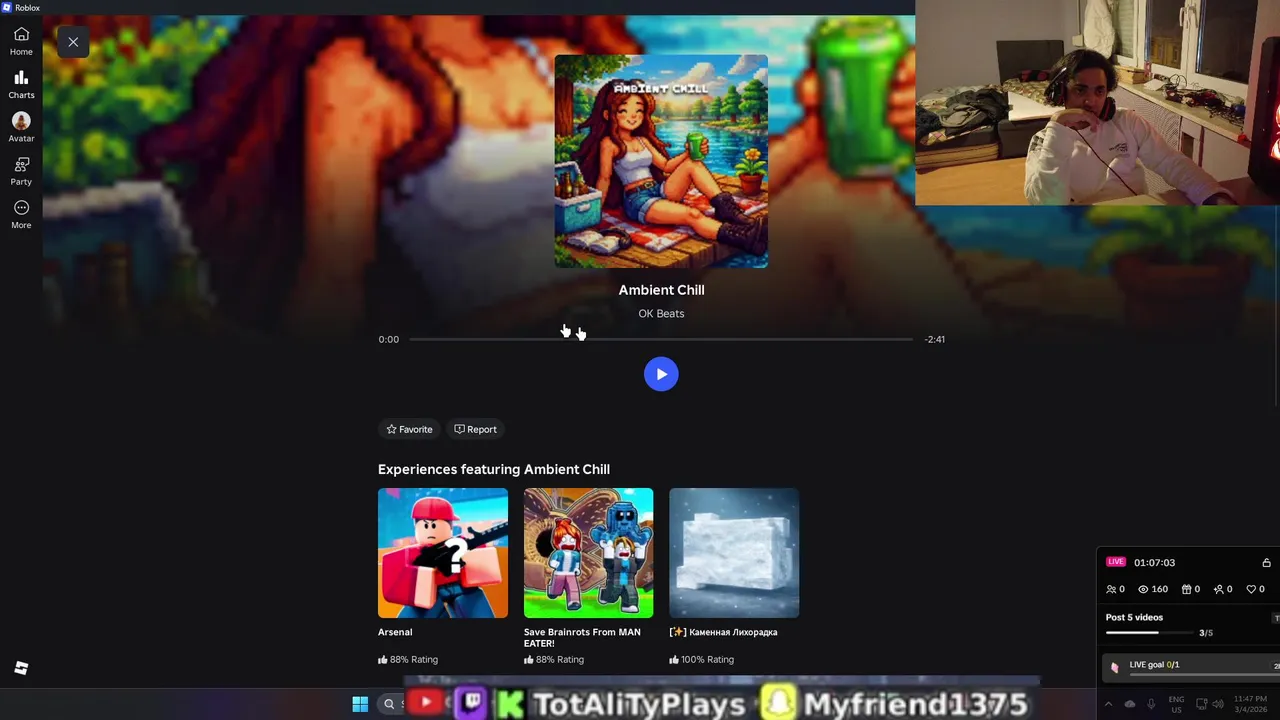Open the Windows Start menu

click(360, 704)
